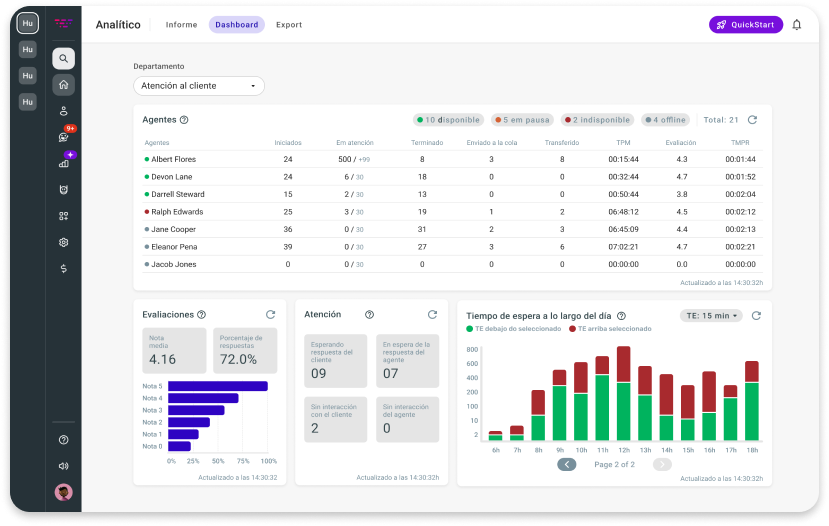
Task: Filter by 4 offline status chip
Action: pyautogui.click(x=666, y=120)
